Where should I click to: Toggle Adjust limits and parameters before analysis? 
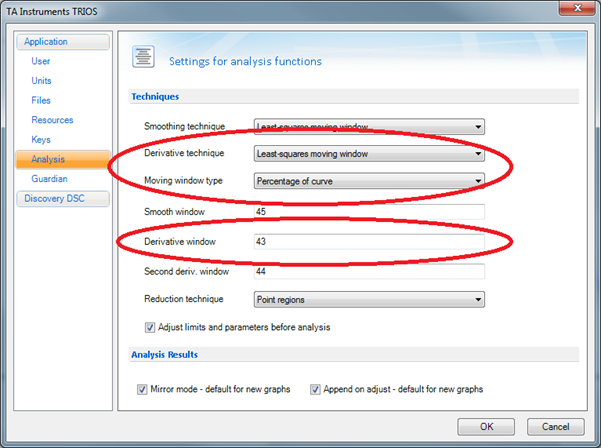coord(150,328)
